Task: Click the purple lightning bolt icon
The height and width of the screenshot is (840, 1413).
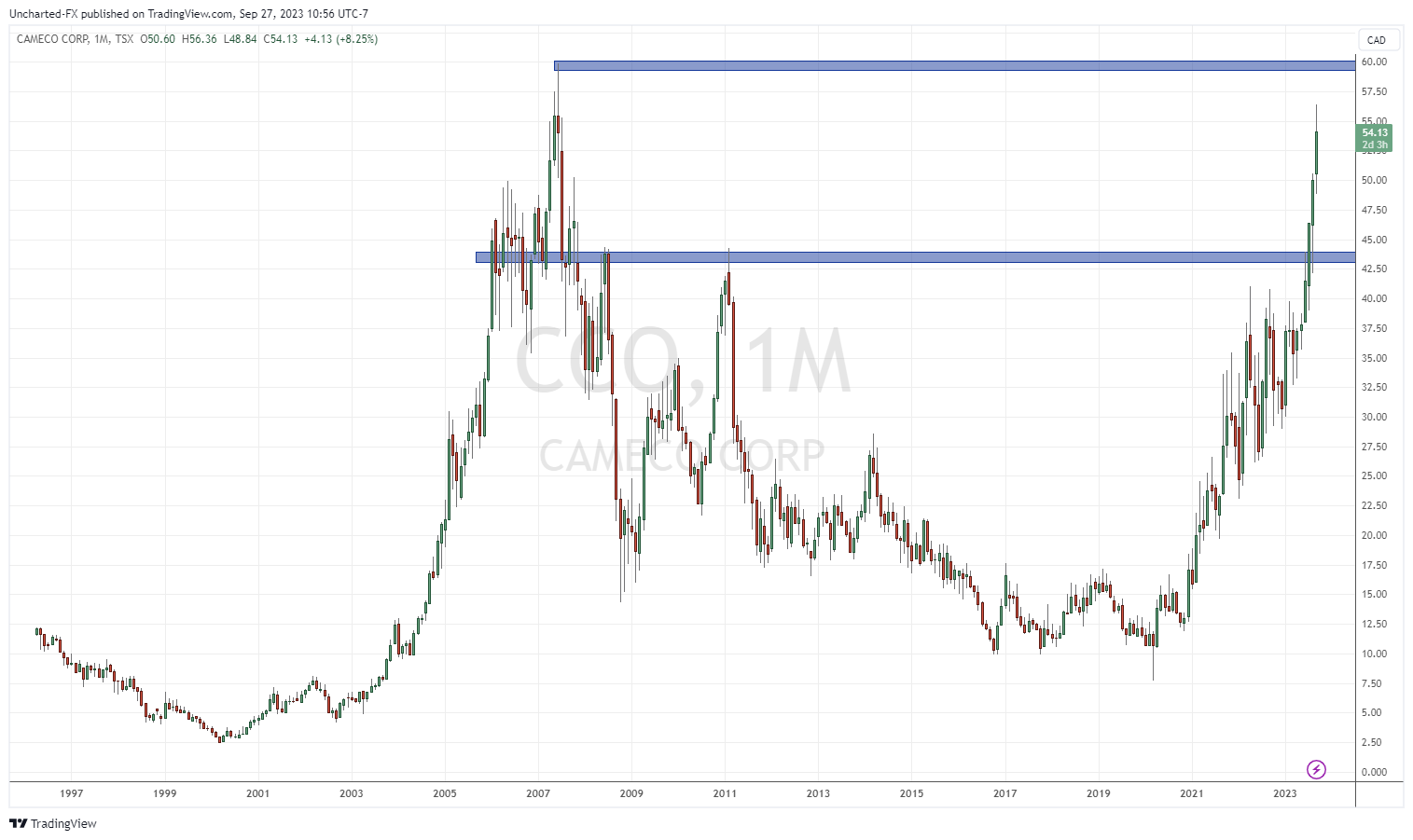Action: click(x=1316, y=769)
